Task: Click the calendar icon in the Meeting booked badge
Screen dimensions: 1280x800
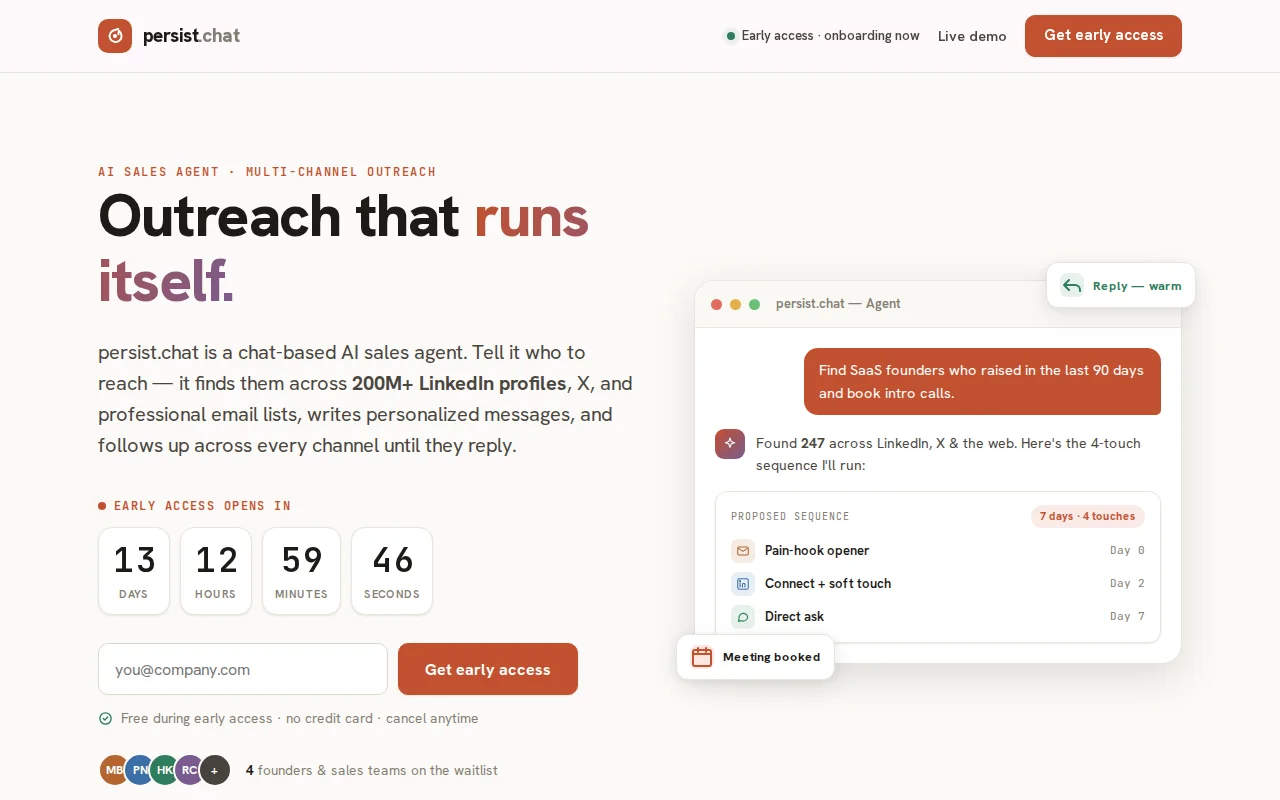Action: click(702, 657)
